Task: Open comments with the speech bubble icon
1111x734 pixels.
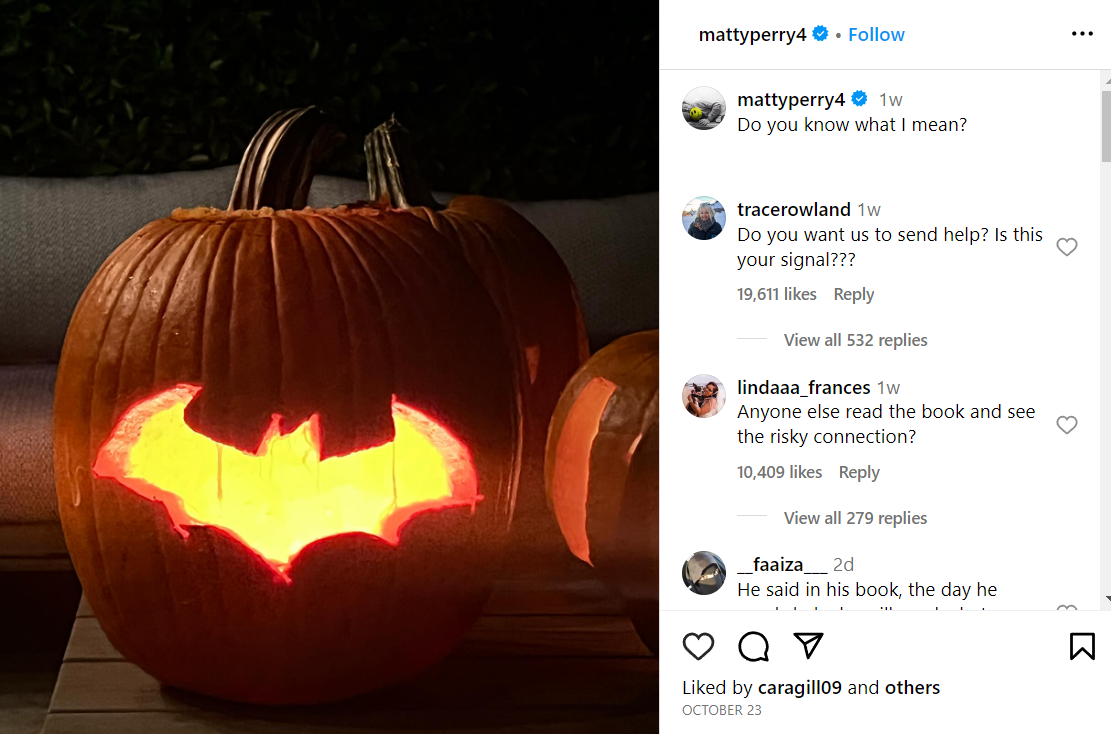Action: click(753, 647)
